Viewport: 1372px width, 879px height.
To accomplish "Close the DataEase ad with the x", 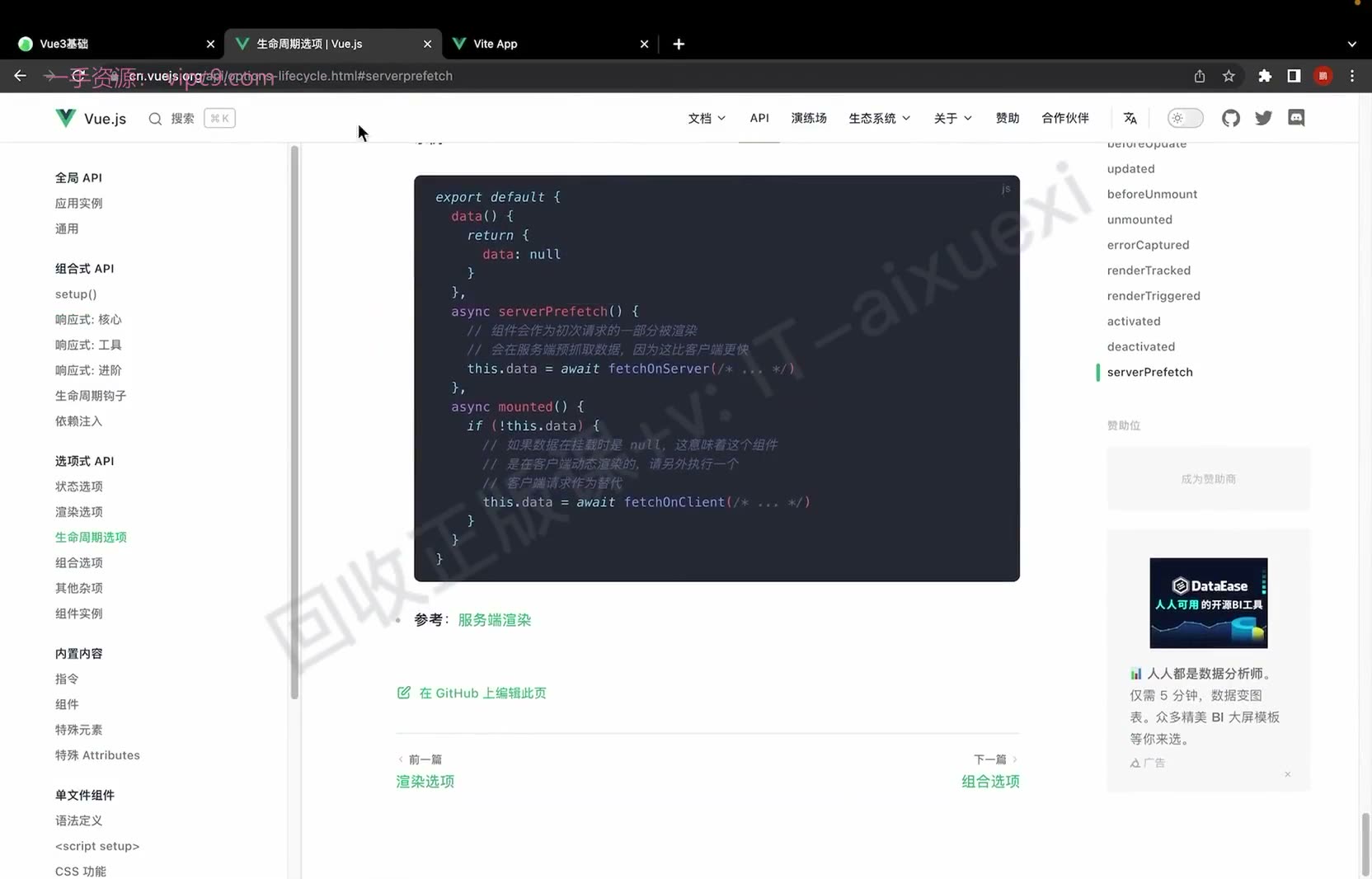I will tap(1287, 774).
